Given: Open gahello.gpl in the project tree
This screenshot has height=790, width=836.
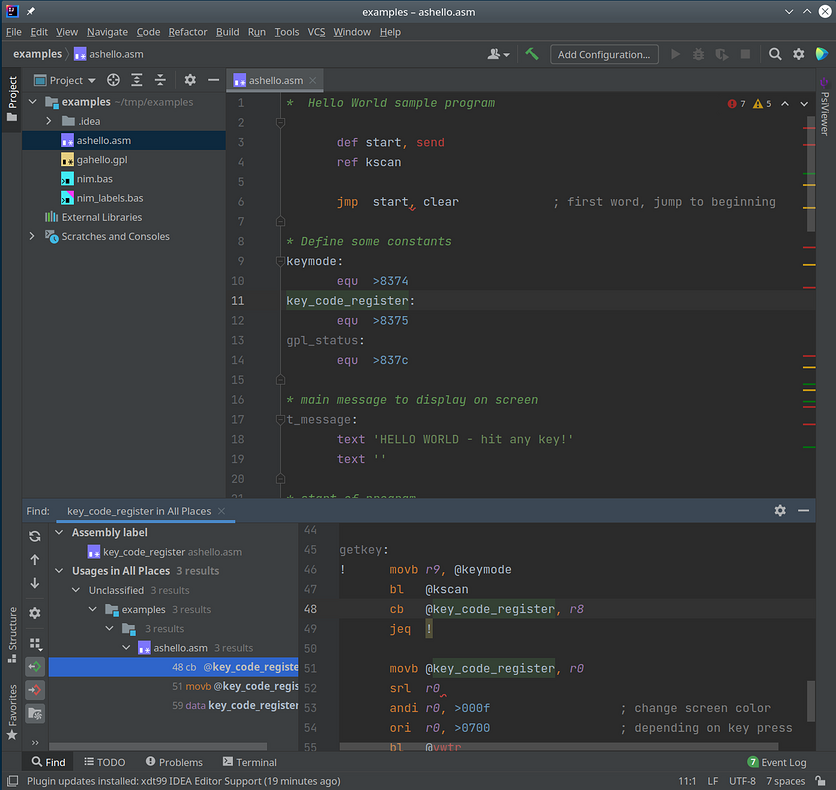Looking at the screenshot, I should (101, 160).
